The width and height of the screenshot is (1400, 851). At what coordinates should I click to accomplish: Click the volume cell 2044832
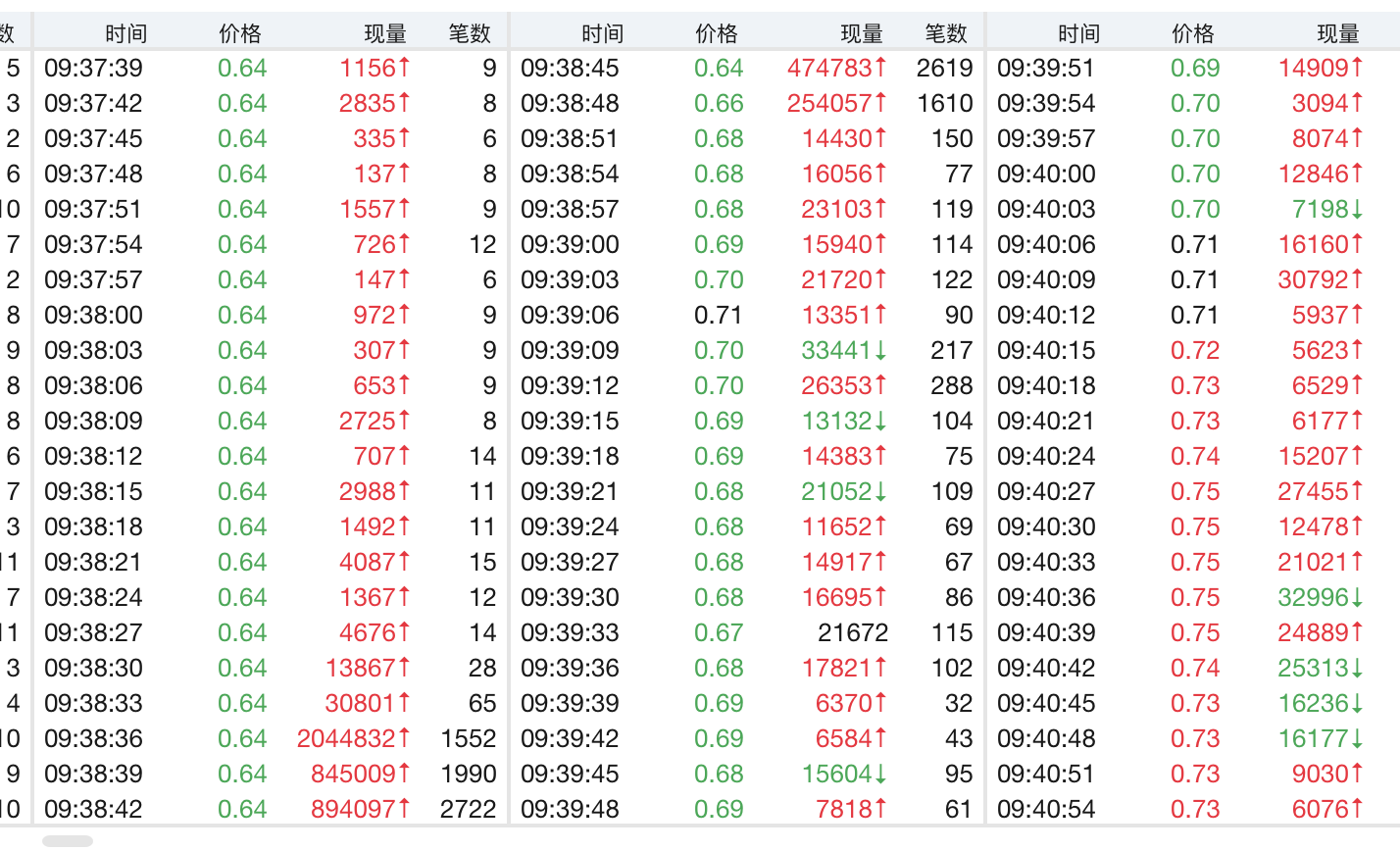click(353, 738)
